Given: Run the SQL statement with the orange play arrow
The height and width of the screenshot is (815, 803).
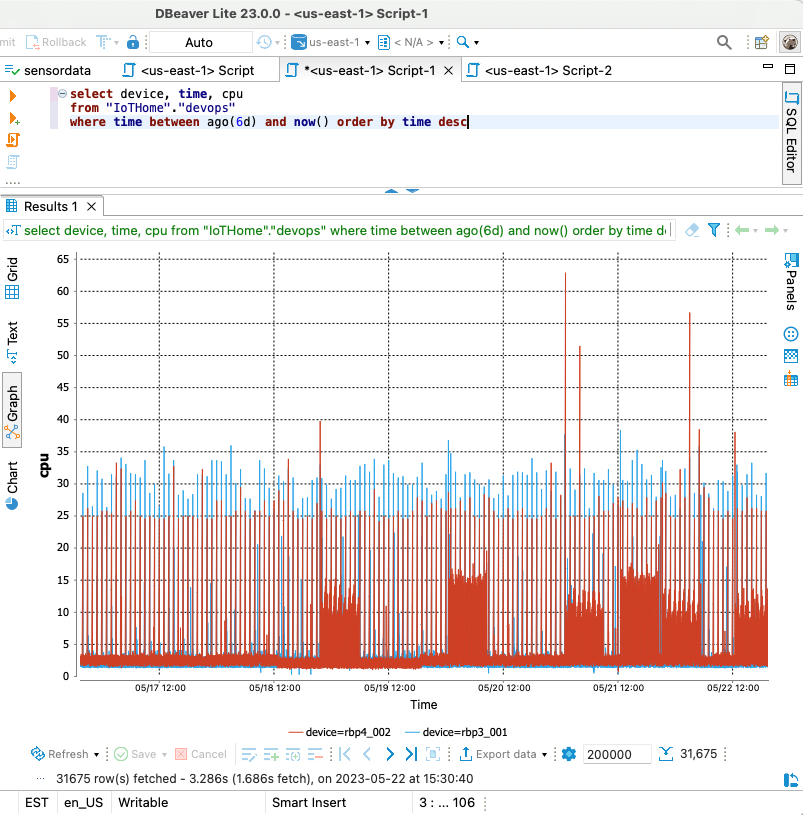Looking at the screenshot, I should (14, 96).
